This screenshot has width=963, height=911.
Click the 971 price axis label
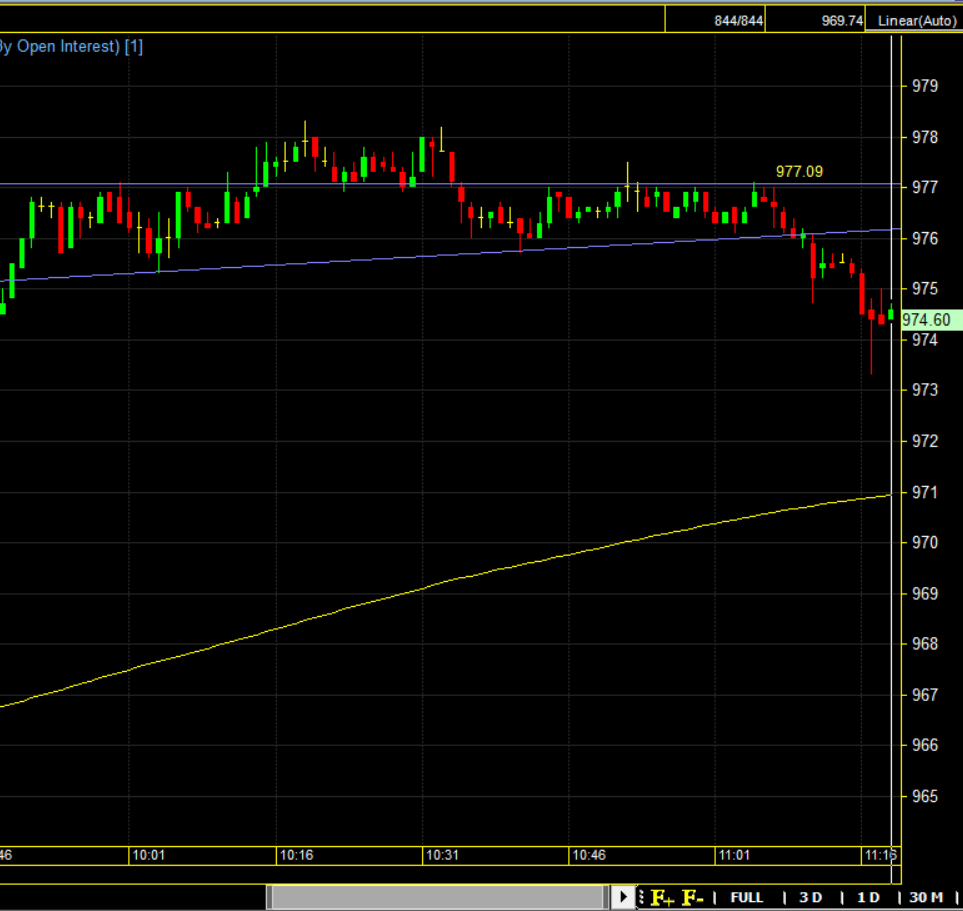(x=925, y=492)
